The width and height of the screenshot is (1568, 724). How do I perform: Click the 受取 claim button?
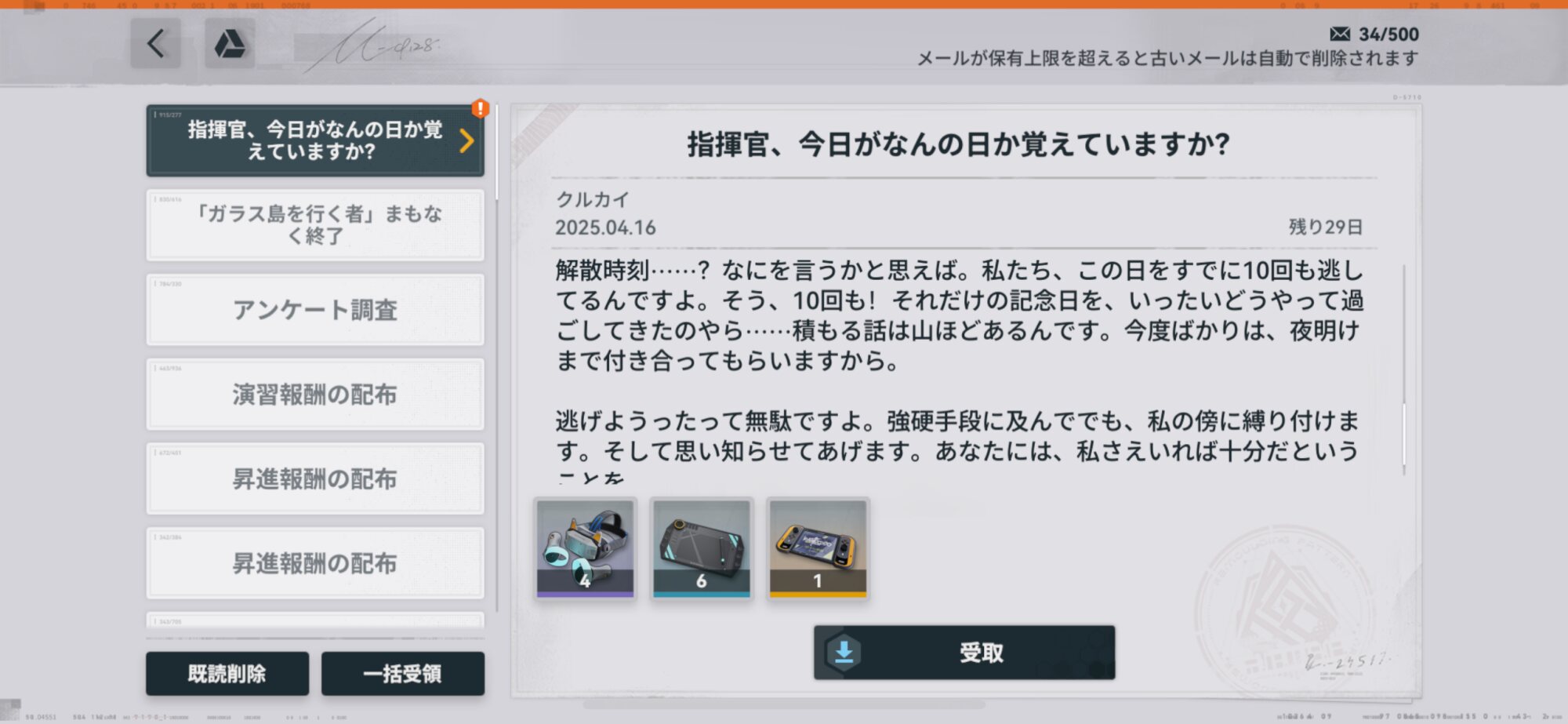[964, 653]
